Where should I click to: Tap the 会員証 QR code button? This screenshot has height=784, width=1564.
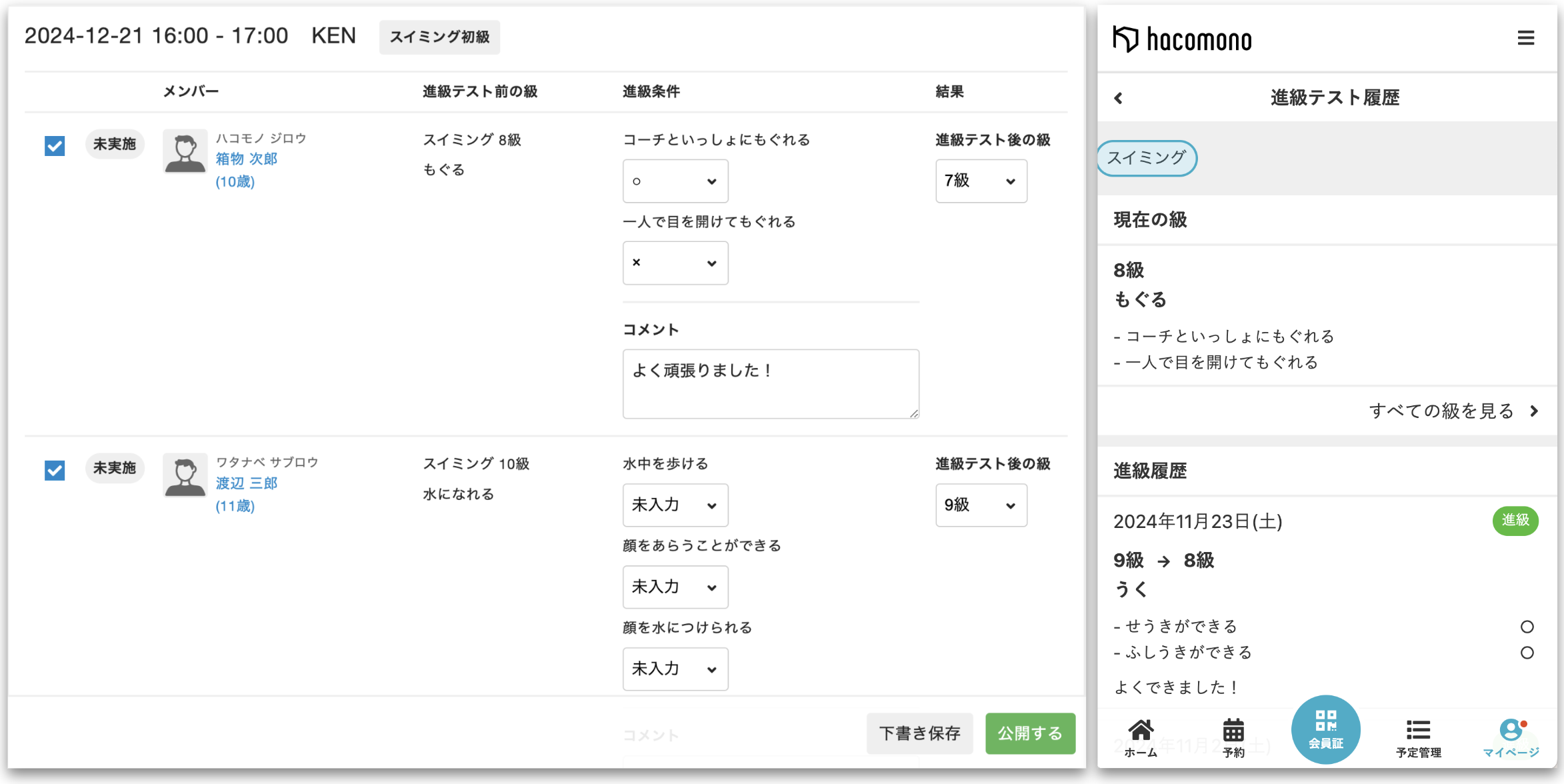pos(1325,729)
